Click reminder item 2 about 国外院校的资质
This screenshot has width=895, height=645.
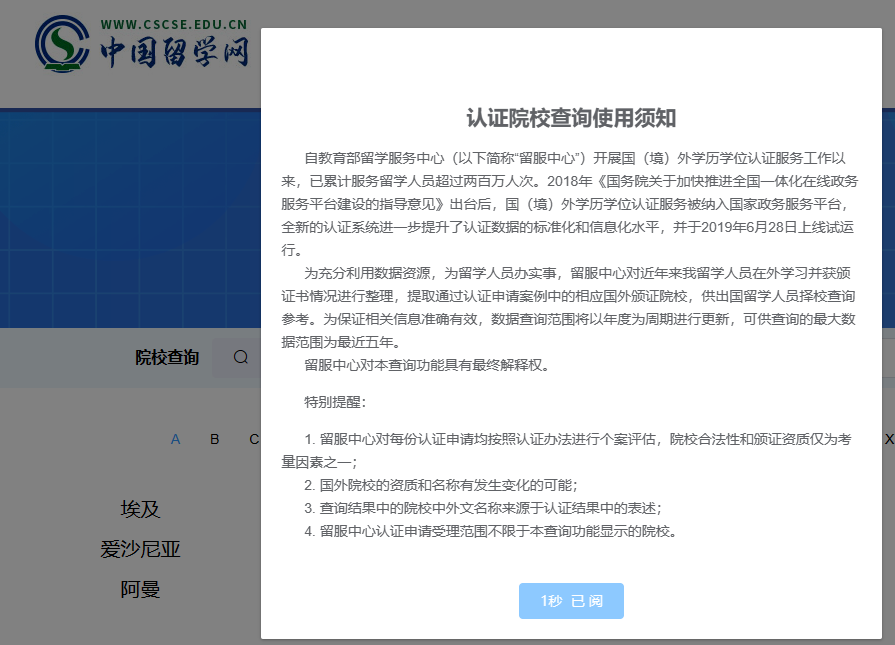coord(441,485)
